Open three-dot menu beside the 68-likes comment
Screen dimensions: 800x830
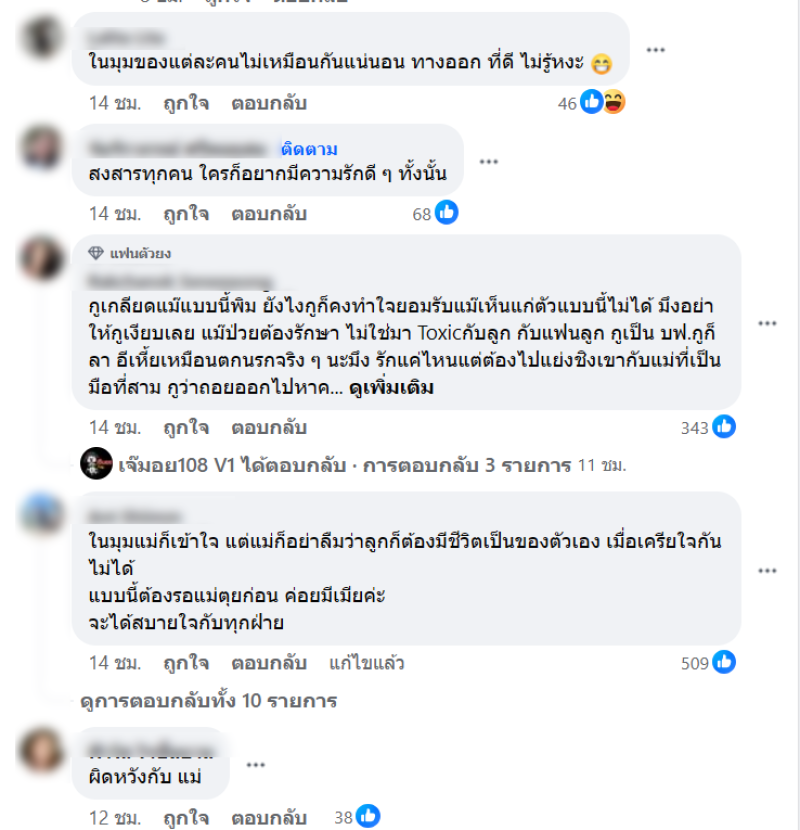(x=489, y=161)
